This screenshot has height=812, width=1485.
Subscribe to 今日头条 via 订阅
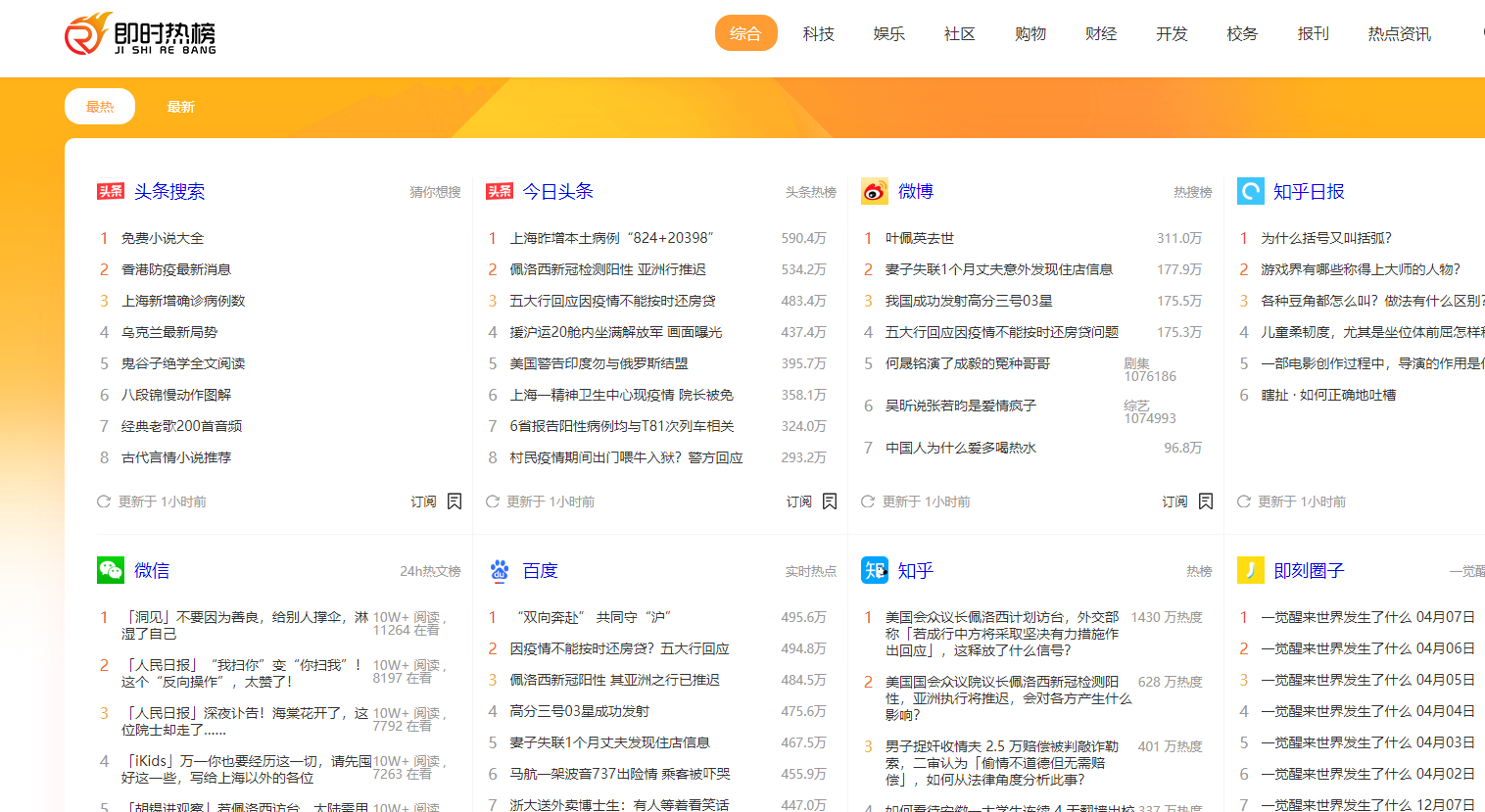tap(799, 502)
